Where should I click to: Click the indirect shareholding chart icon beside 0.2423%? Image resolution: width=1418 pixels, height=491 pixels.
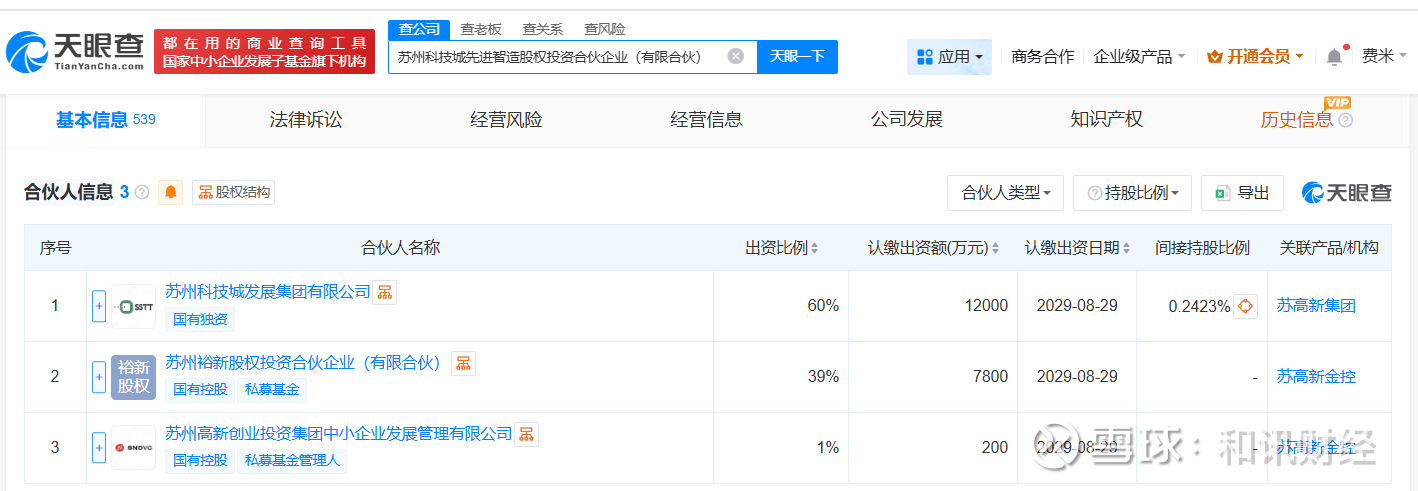pyautogui.click(x=1245, y=306)
